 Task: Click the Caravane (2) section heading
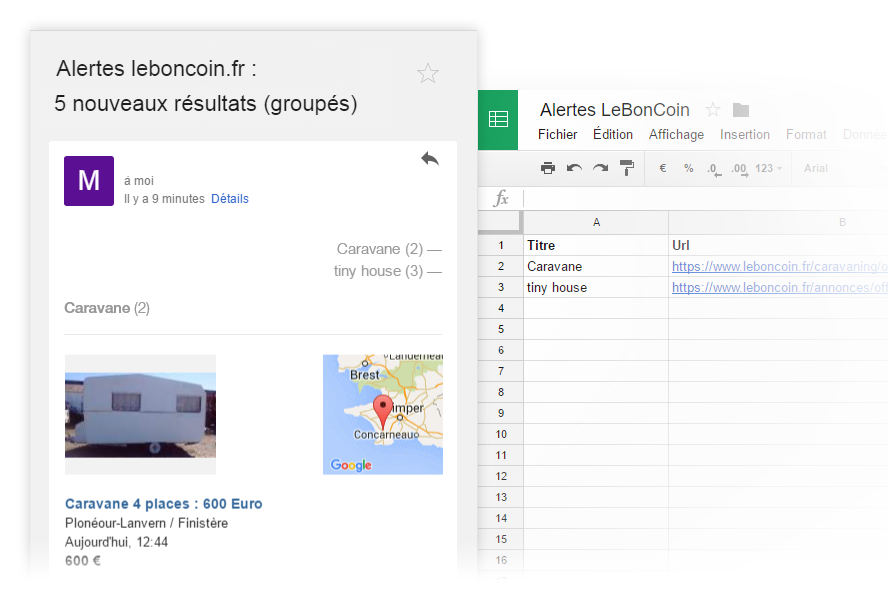pos(107,308)
